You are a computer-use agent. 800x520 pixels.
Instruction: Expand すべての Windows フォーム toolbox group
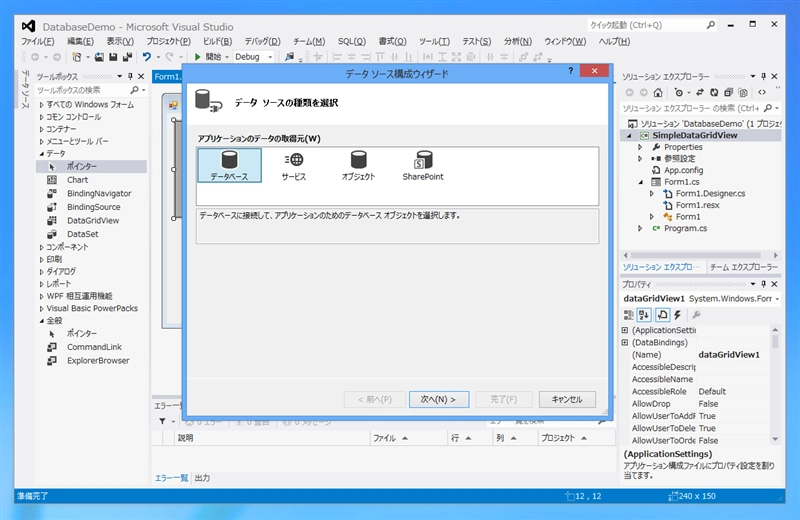pos(41,105)
